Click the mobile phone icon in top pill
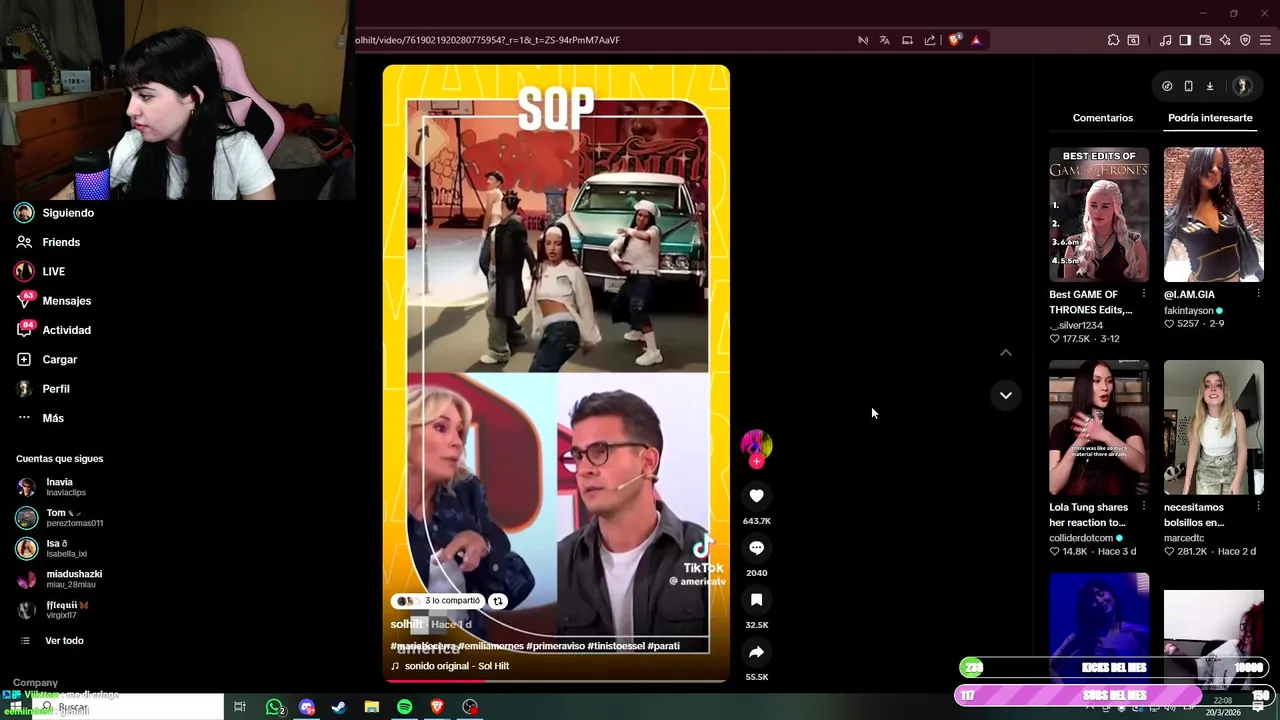The height and width of the screenshot is (720, 1280). coord(1188,86)
